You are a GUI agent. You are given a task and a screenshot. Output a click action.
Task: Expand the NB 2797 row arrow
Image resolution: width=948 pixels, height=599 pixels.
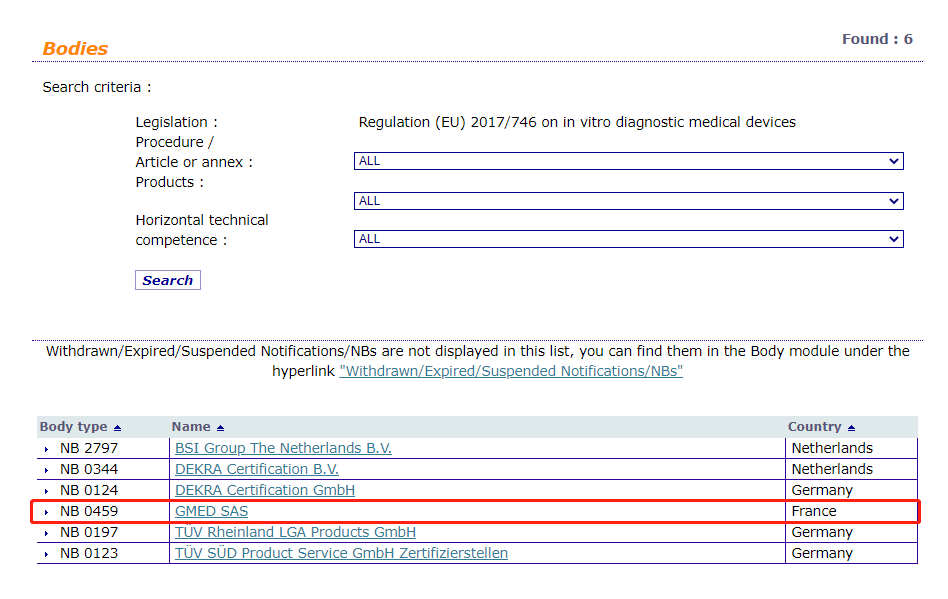47,449
